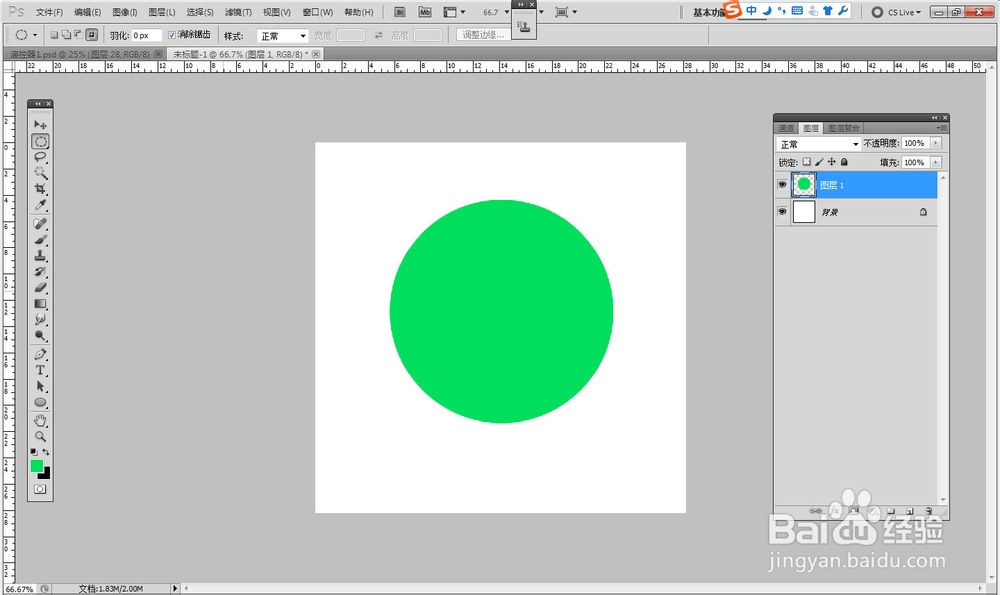
Task: Click the link layers icon
Action: [x=816, y=511]
